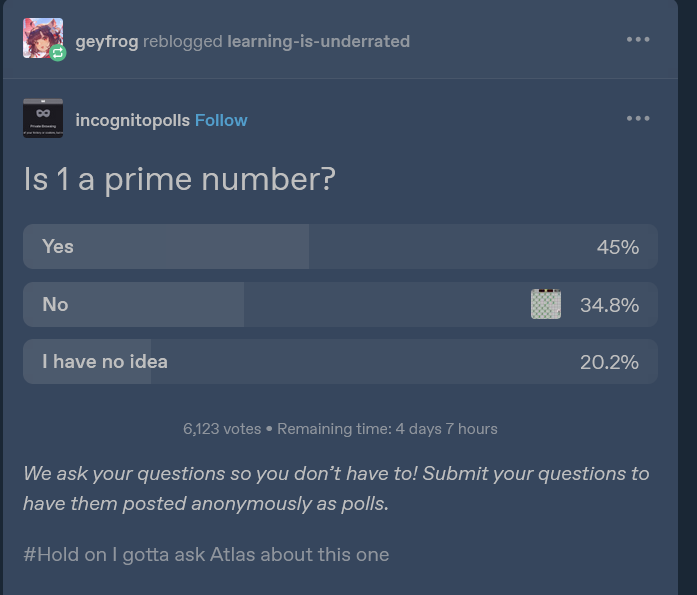The height and width of the screenshot is (595, 697).
Task: Click the 'Is 1 a prime number?' question
Action: point(179,180)
